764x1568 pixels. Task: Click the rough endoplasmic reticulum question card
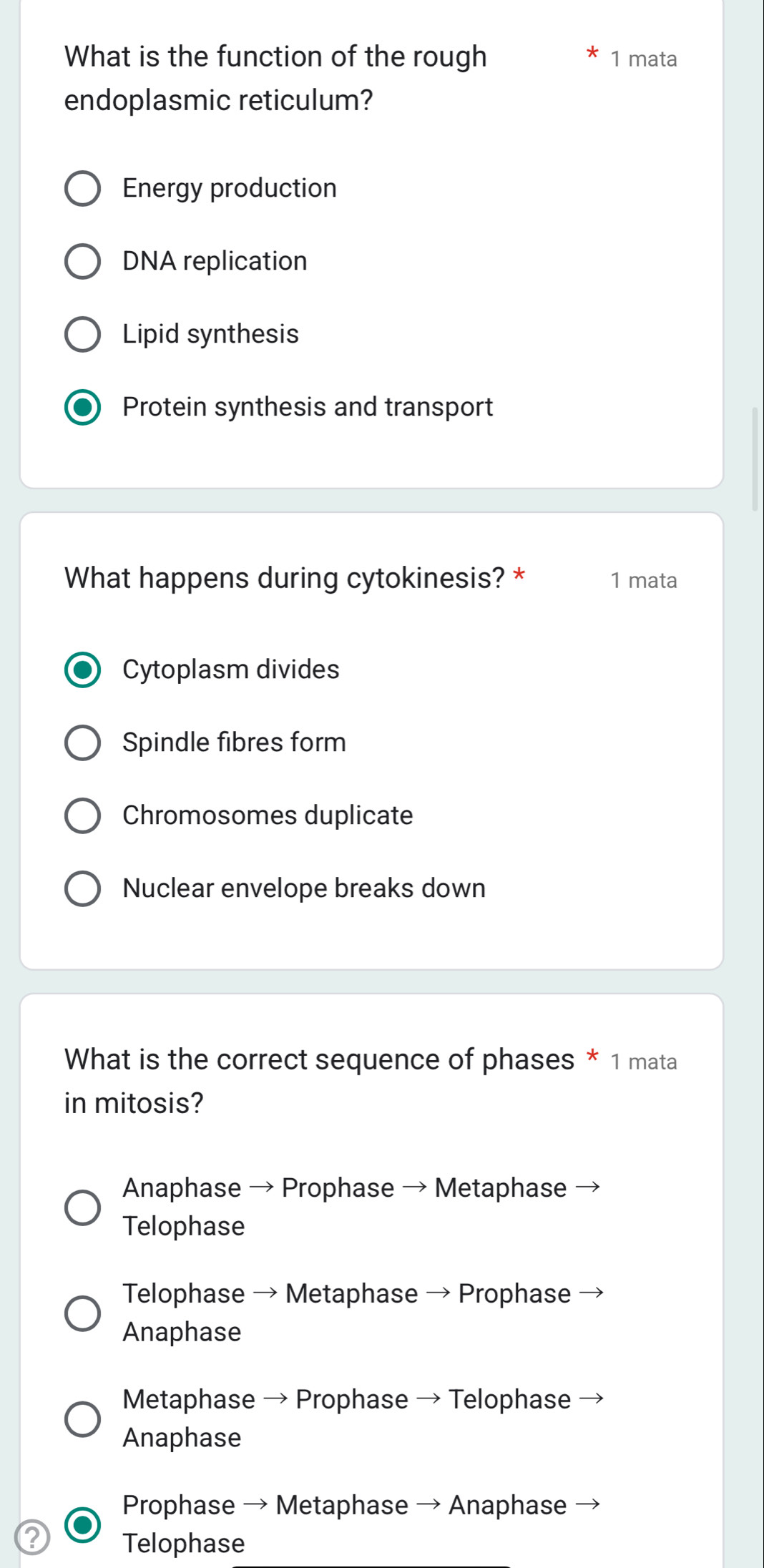point(372,243)
